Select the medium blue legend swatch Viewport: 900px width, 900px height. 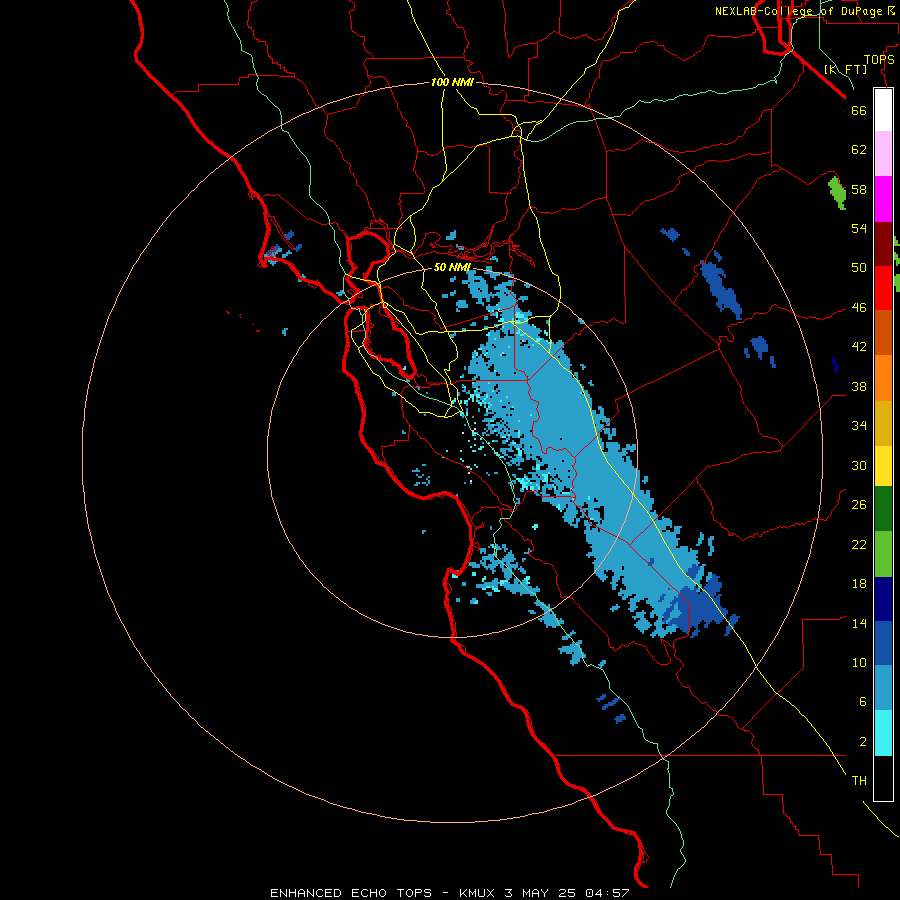pyautogui.click(x=883, y=643)
